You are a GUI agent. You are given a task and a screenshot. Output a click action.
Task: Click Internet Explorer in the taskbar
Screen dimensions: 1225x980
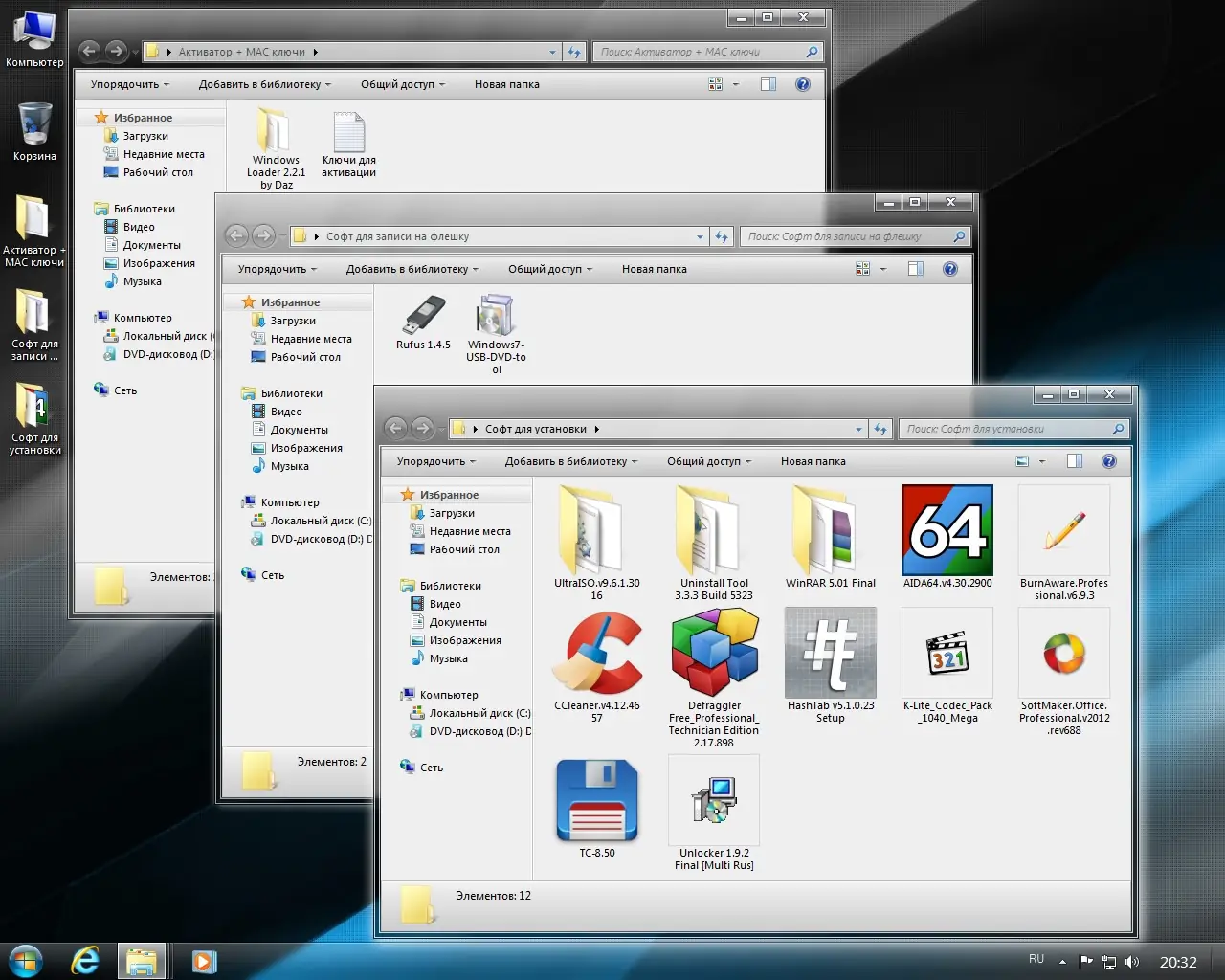click(x=85, y=960)
